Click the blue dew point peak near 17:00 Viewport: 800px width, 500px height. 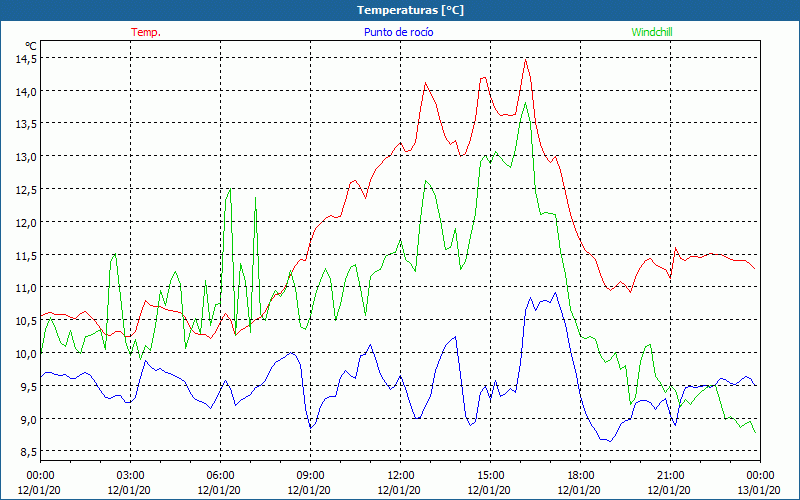click(x=555, y=293)
